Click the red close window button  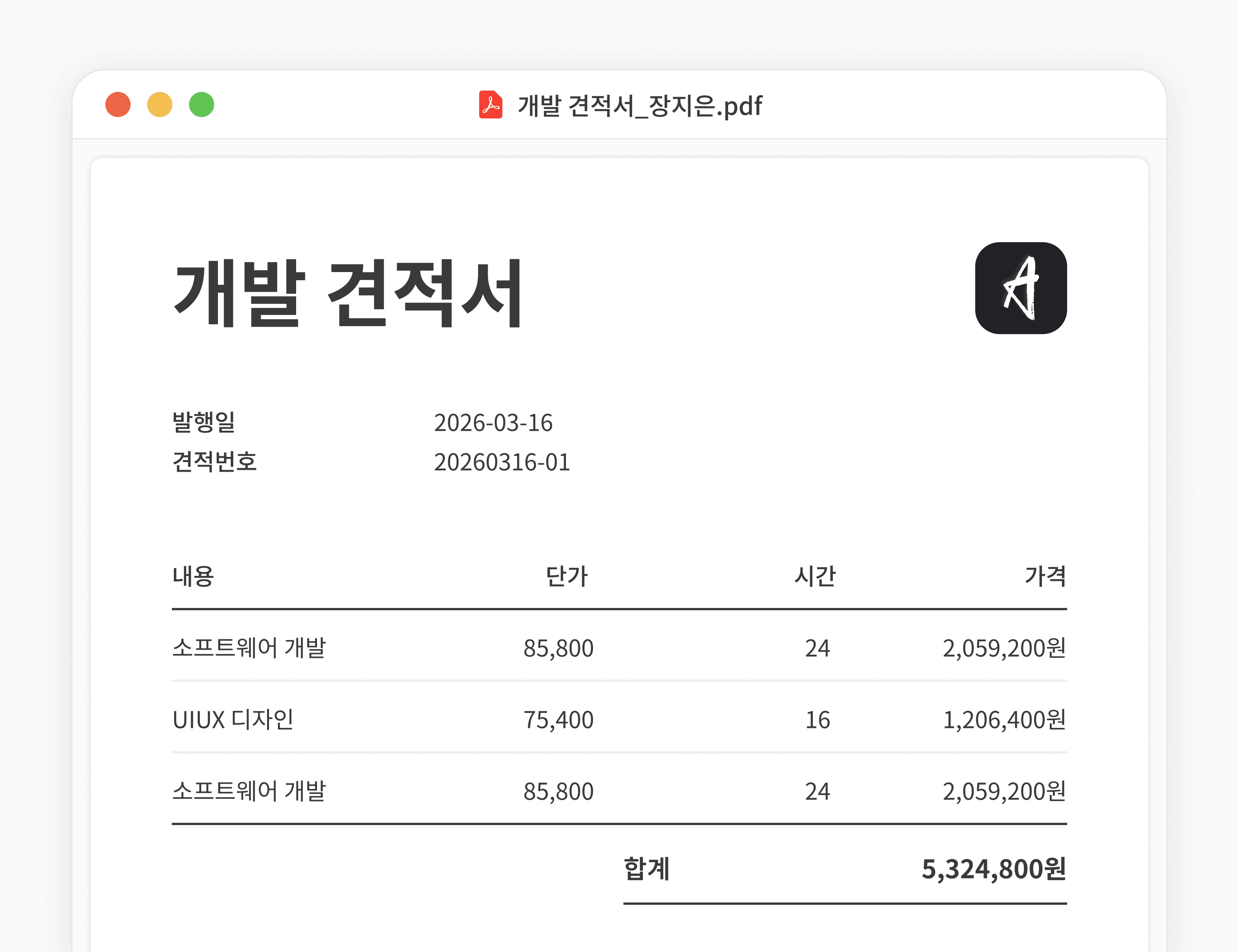coord(118,105)
